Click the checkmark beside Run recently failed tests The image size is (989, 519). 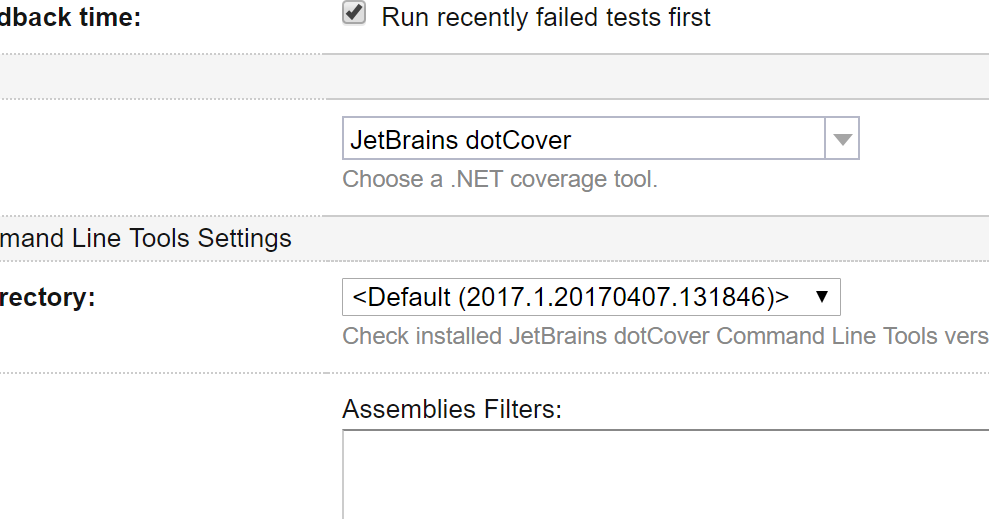click(x=354, y=12)
